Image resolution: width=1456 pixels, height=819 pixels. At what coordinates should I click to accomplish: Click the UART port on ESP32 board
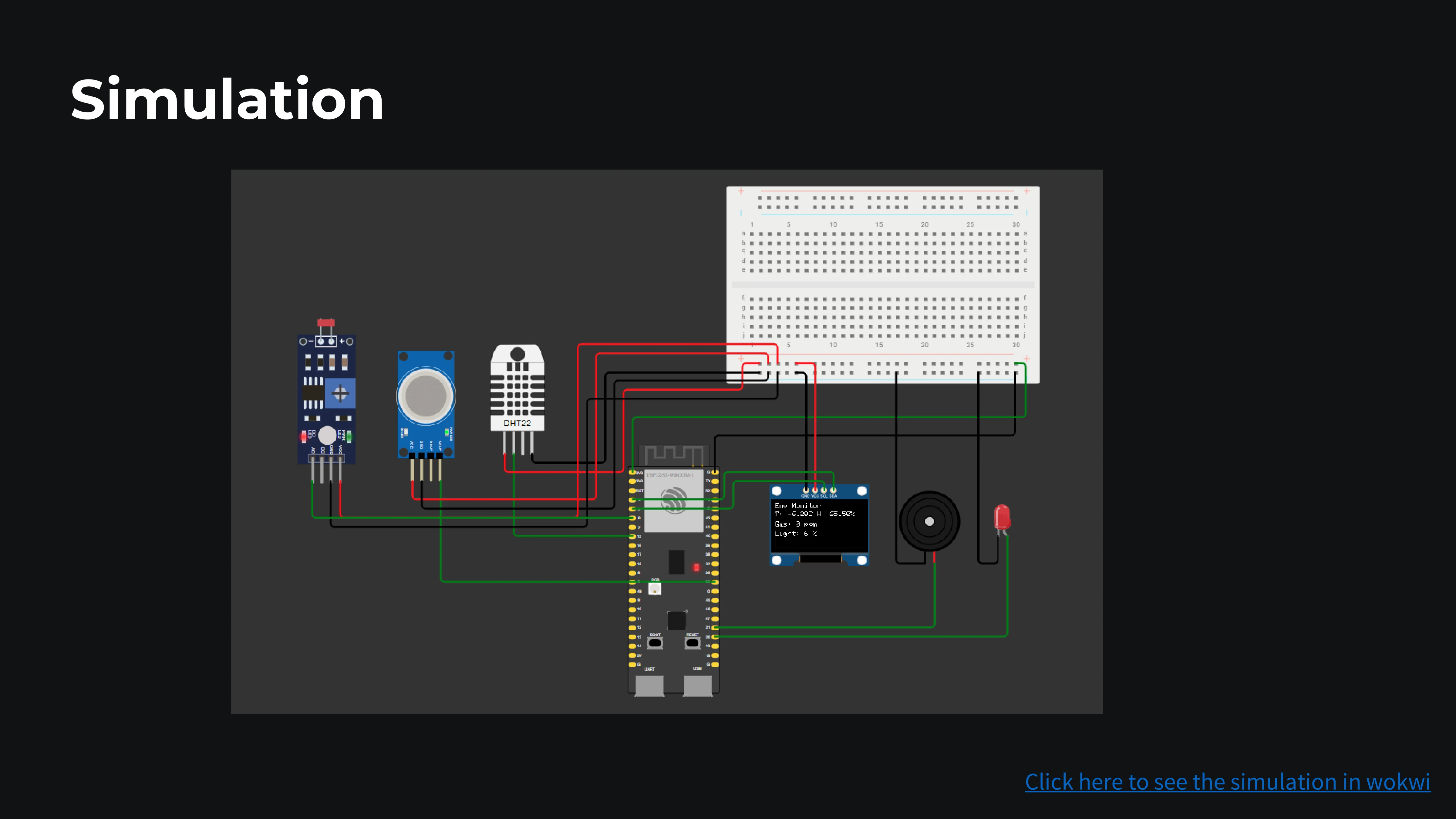(649, 686)
